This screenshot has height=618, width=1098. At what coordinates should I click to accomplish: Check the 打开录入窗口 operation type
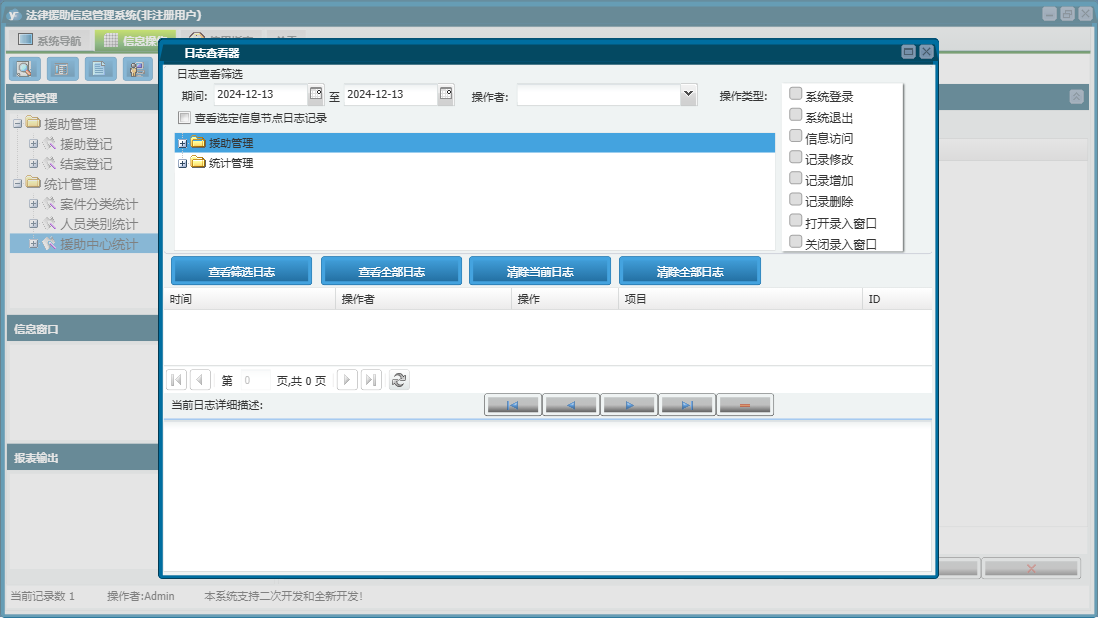(x=795, y=220)
